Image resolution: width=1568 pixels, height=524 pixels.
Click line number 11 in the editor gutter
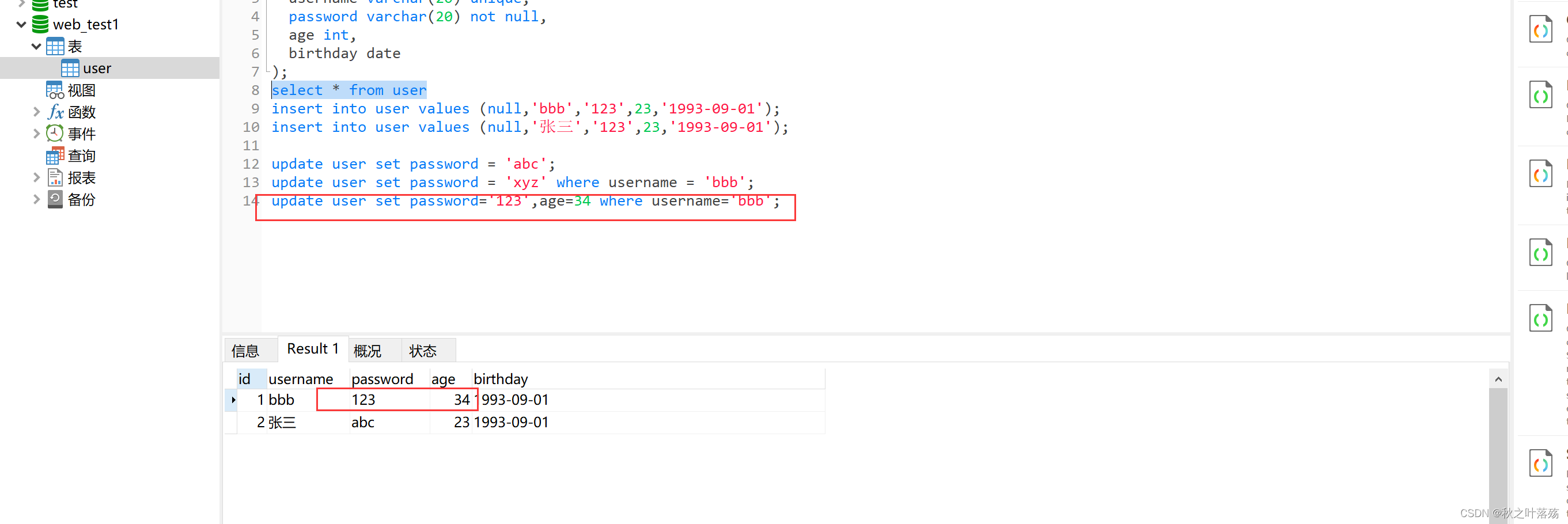[251, 146]
